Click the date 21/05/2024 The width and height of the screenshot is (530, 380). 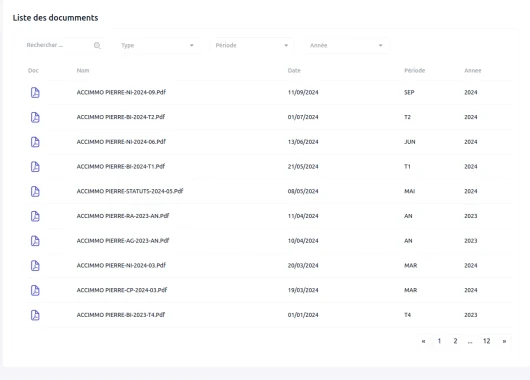point(303,166)
